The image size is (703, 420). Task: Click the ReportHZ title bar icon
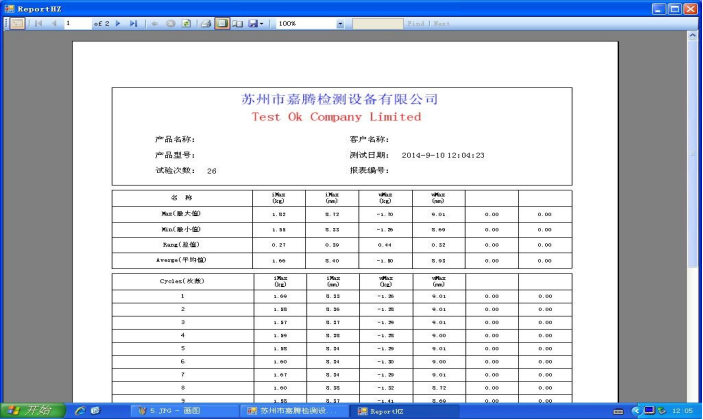9,9
